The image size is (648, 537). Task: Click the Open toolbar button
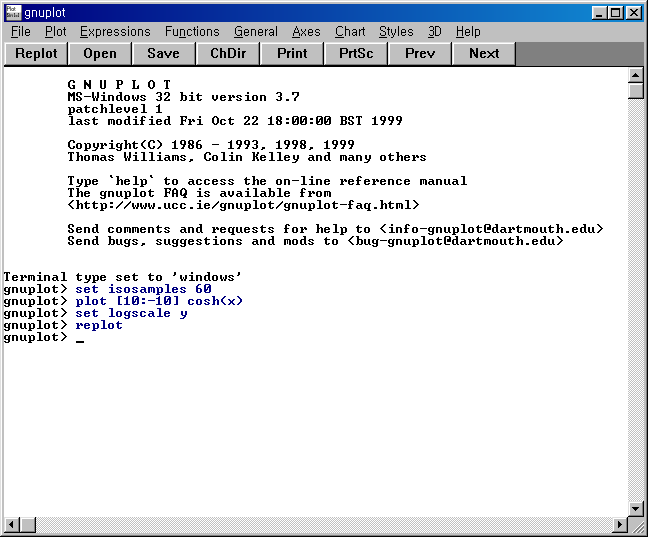pos(100,54)
